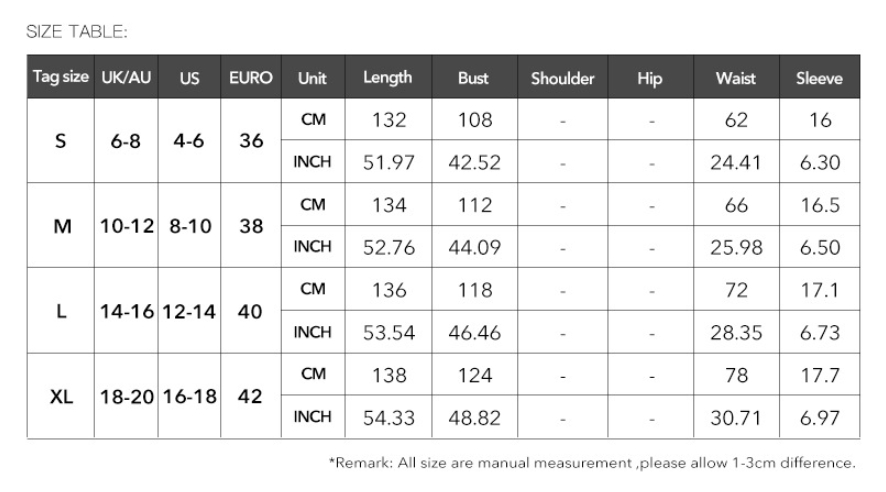Image resolution: width=886 pixels, height=492 pixels.
Task: Select the Length column header
Action: [388, 77]
